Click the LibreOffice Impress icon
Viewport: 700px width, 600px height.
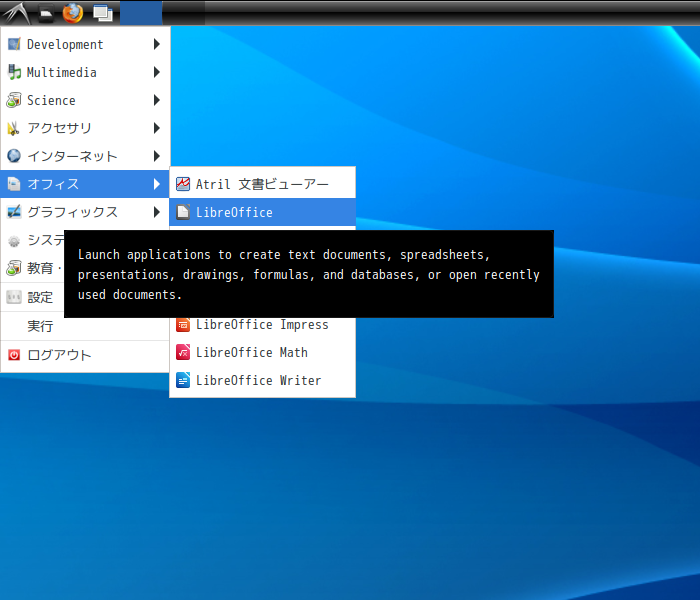pyautogui.click(x=183, y=325)
